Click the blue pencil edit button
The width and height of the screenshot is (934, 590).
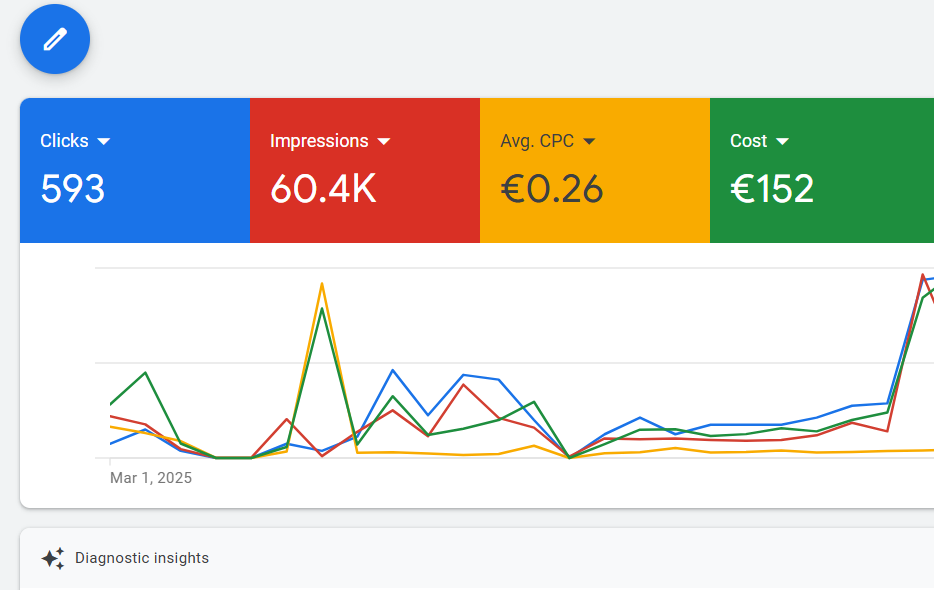coord(55,39)
